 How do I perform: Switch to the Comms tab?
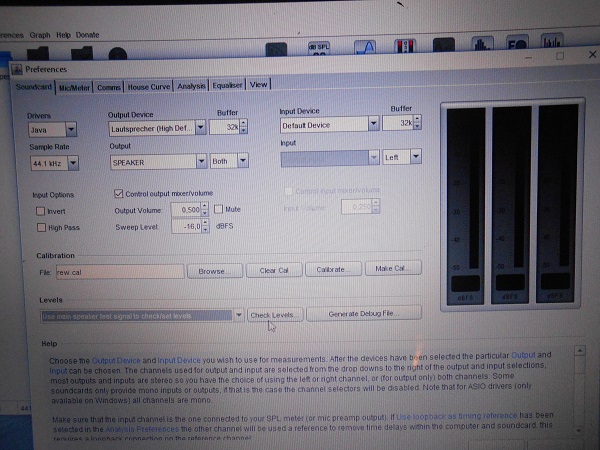point(109,87)
